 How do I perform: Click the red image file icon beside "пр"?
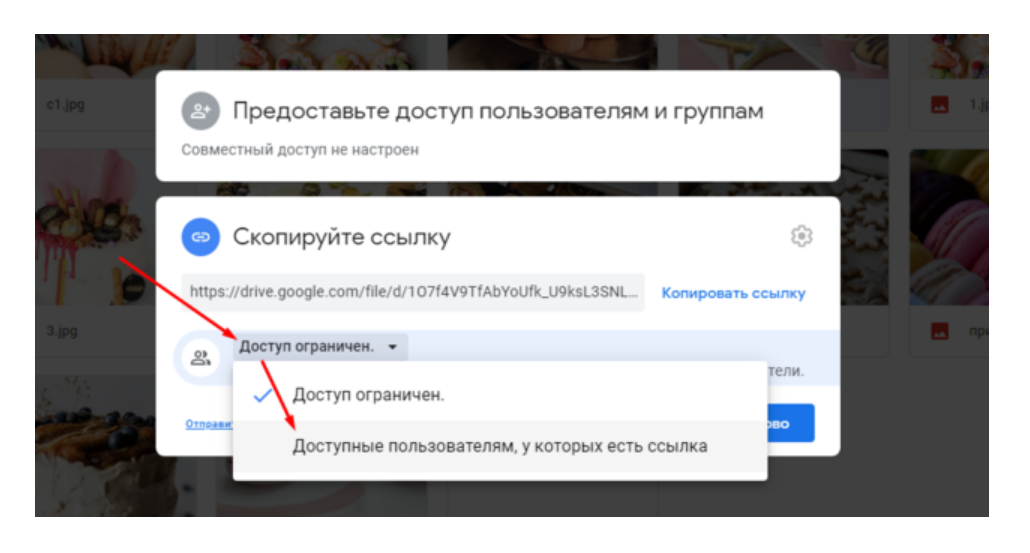click(939, 329)
